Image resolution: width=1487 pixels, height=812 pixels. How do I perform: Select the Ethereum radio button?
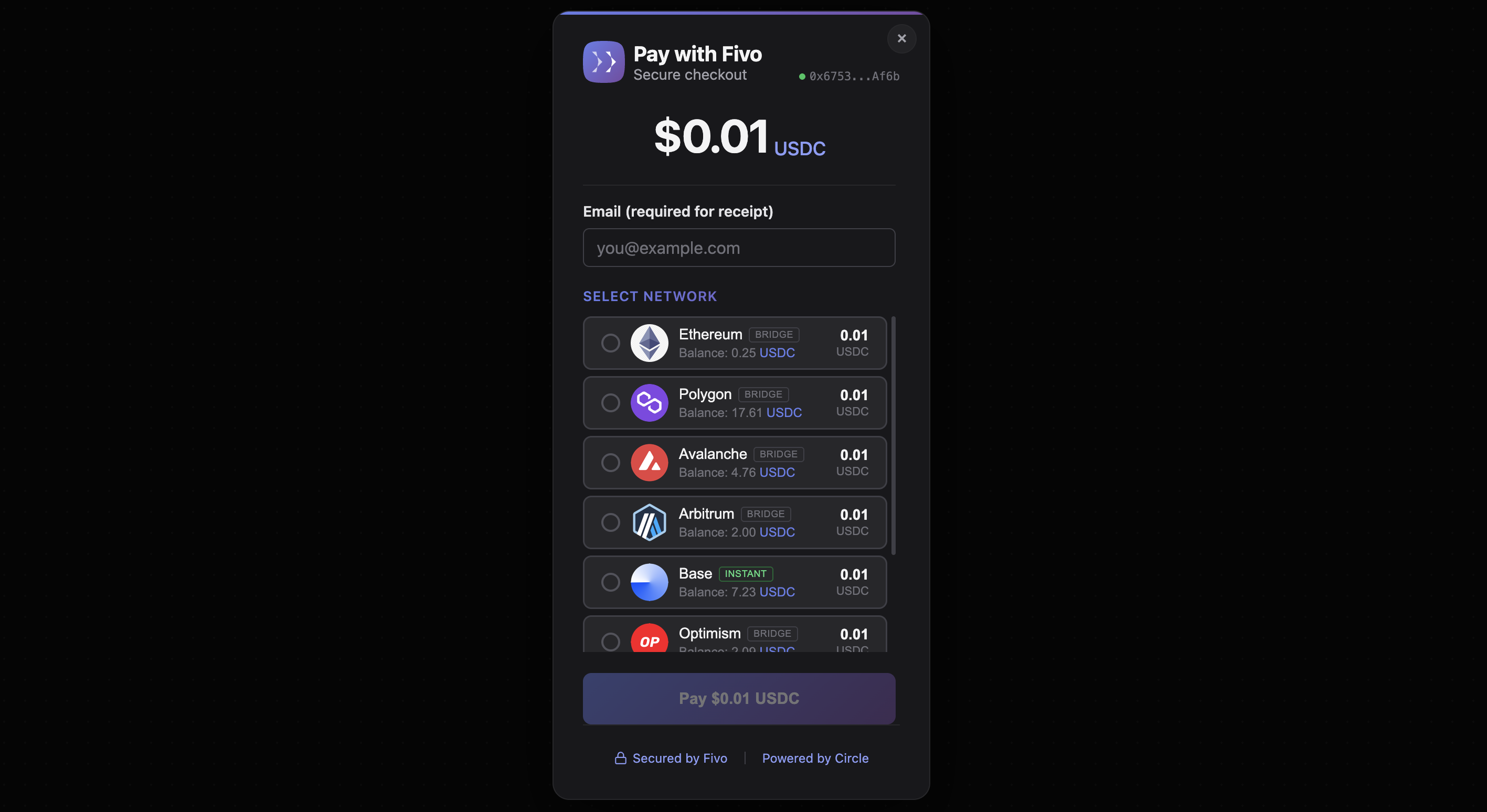[x=610, y=343]
